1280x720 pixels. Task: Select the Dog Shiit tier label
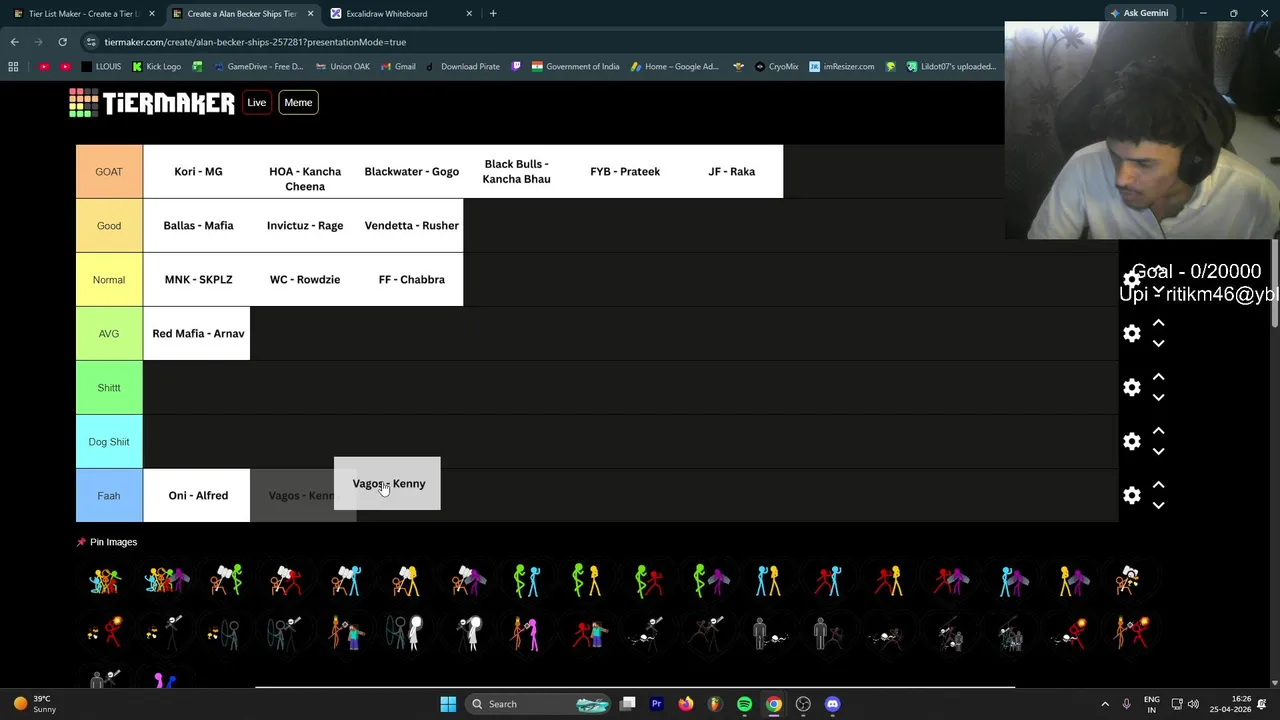(109, 441)
